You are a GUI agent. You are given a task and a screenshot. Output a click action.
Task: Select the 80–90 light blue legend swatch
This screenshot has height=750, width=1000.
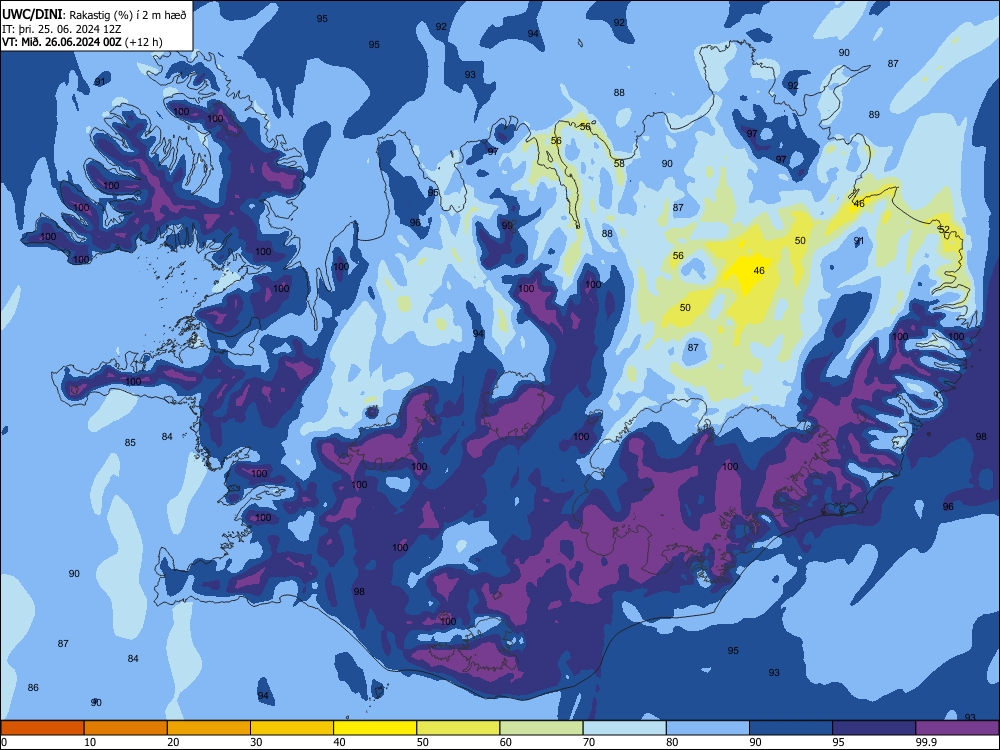point(708,728)
